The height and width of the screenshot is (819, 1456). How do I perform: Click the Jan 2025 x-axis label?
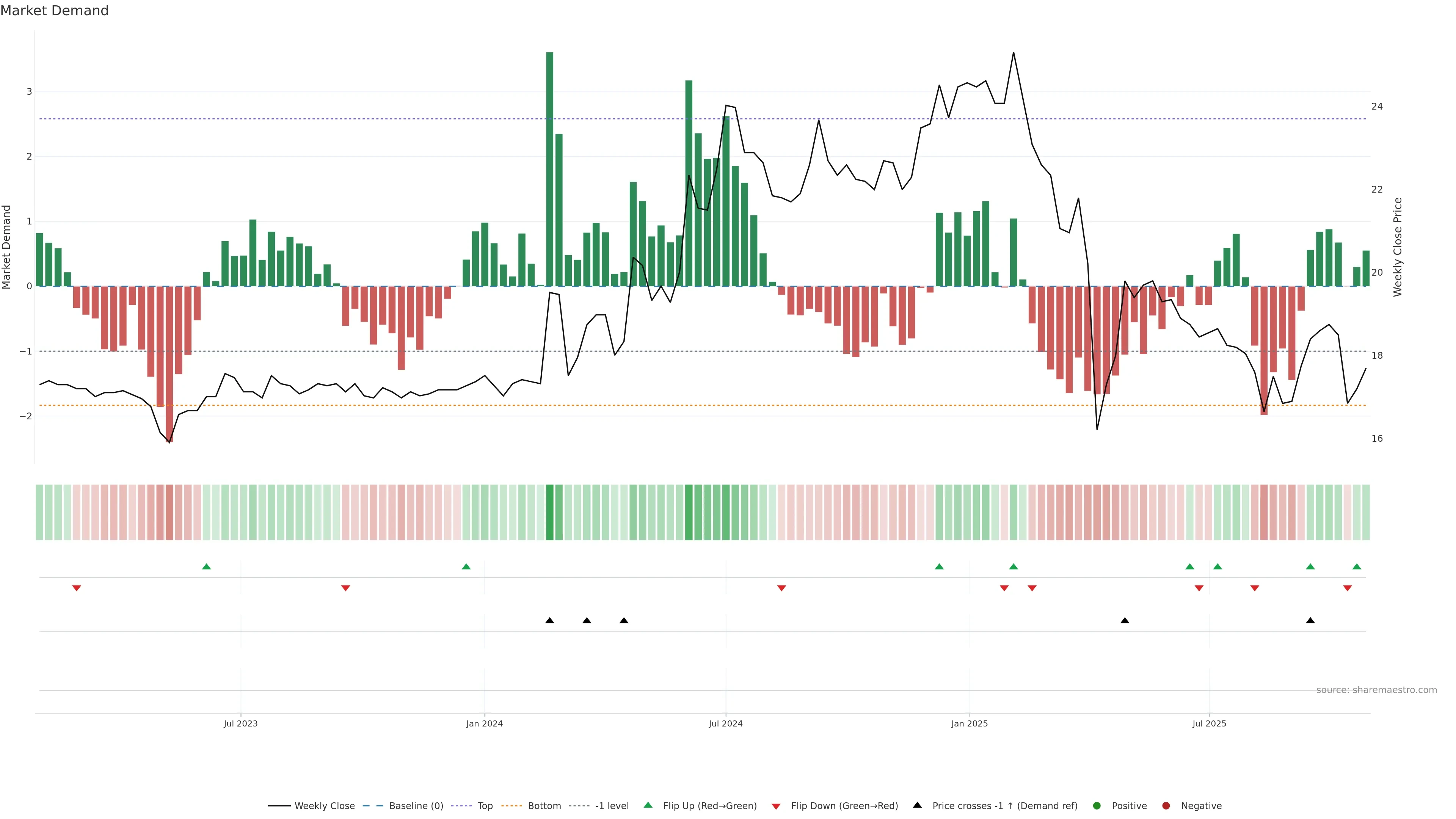click(x=970, y=724)
